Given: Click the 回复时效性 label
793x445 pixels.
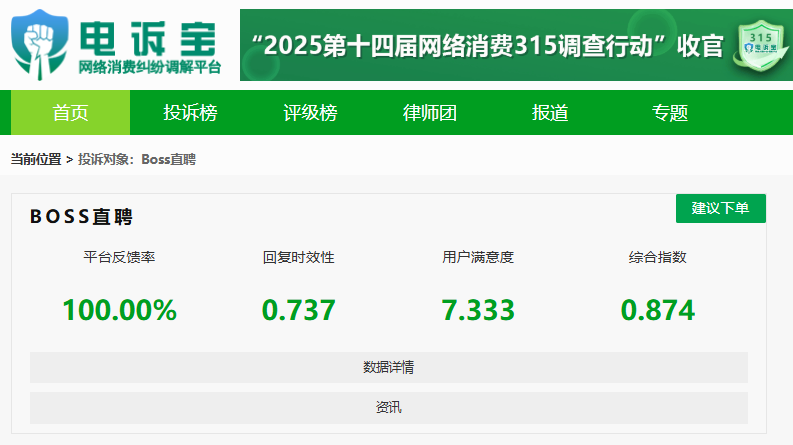Looking at the screenshot, I should 299,257.
